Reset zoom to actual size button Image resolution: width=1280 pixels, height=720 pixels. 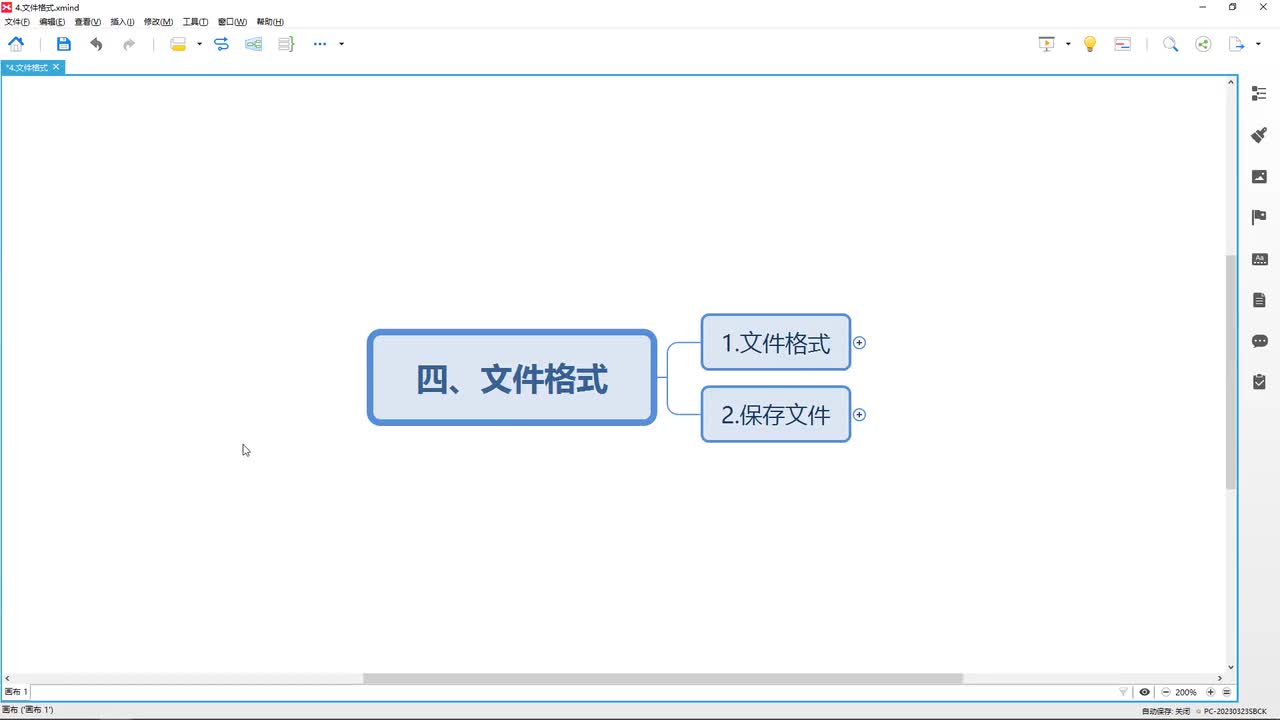[x=1226, y=692]
